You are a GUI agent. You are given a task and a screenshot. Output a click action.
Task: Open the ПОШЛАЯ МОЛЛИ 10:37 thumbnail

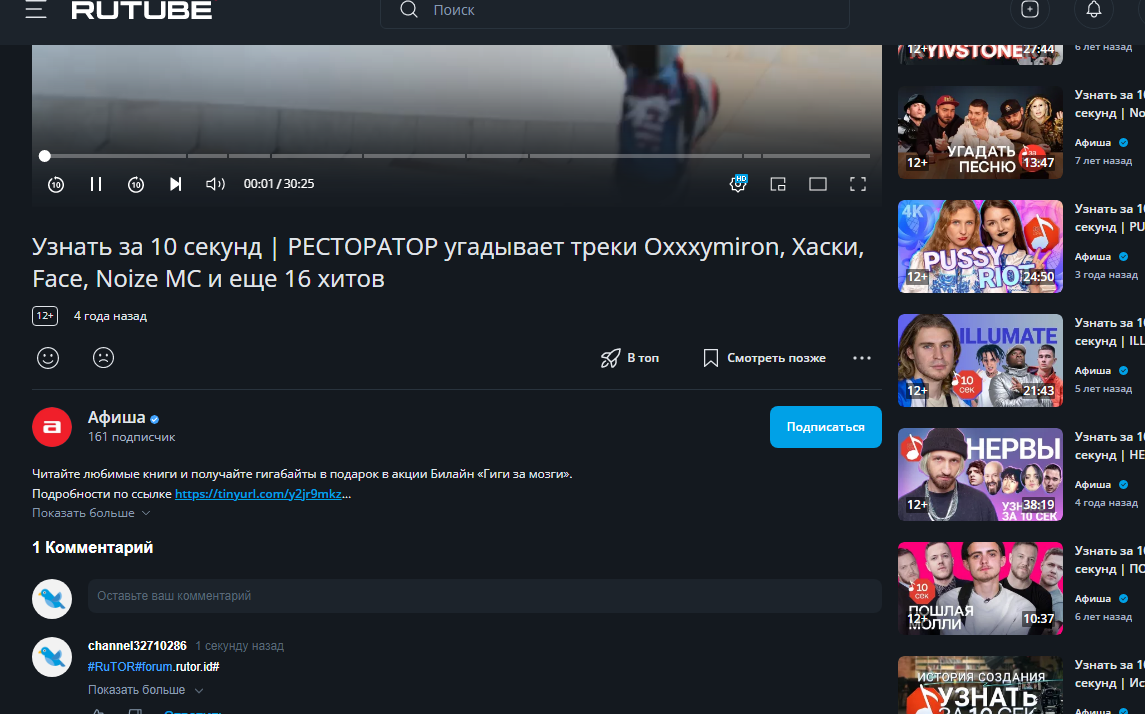[x=980, y=588]
